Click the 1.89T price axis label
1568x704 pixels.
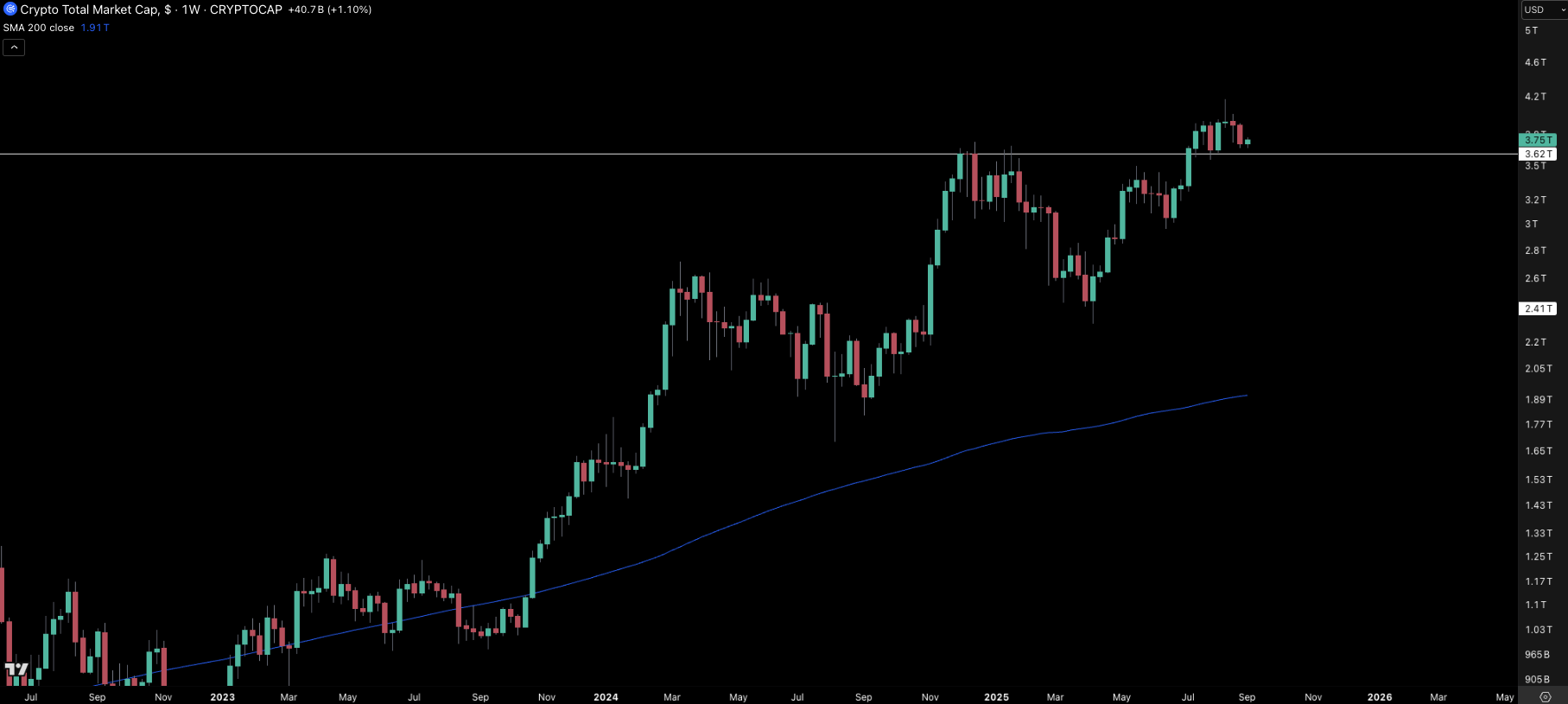tap(1539, 400)
